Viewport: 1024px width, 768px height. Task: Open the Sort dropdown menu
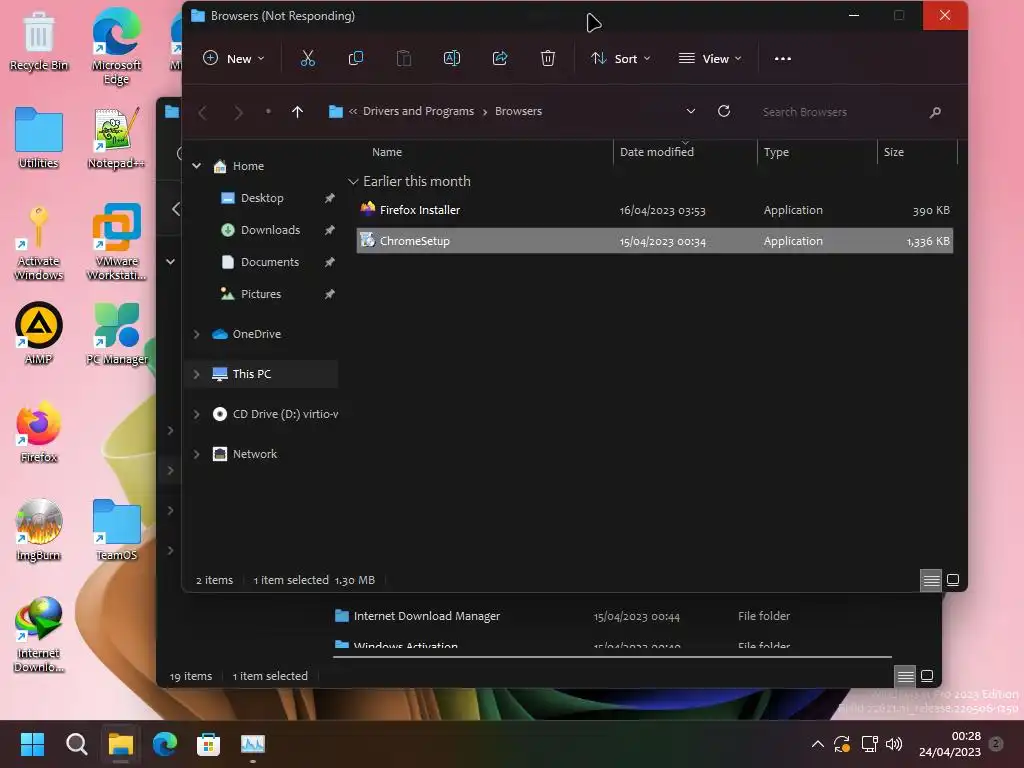620,59
